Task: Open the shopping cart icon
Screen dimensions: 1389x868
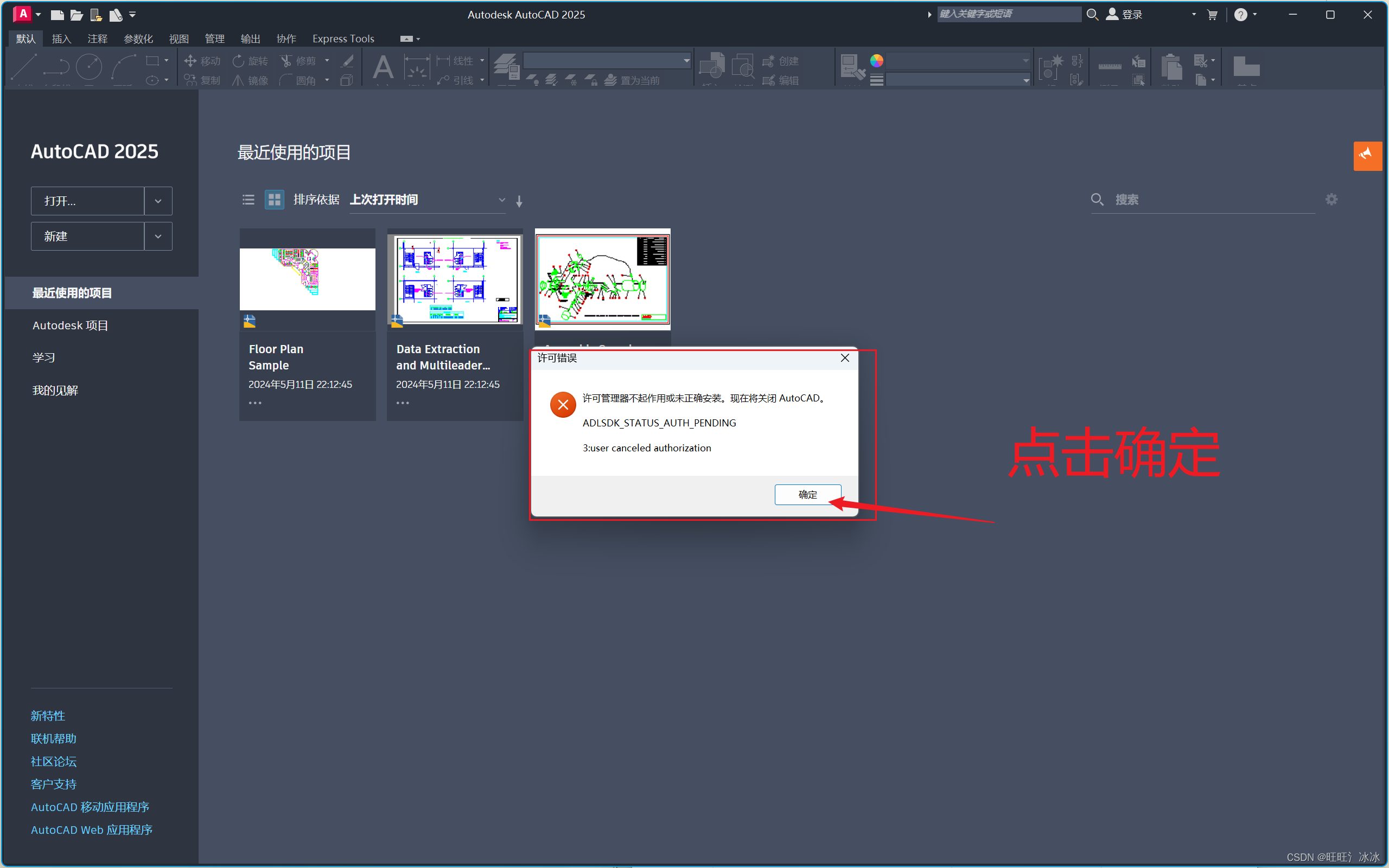Action: (1212, 15)
